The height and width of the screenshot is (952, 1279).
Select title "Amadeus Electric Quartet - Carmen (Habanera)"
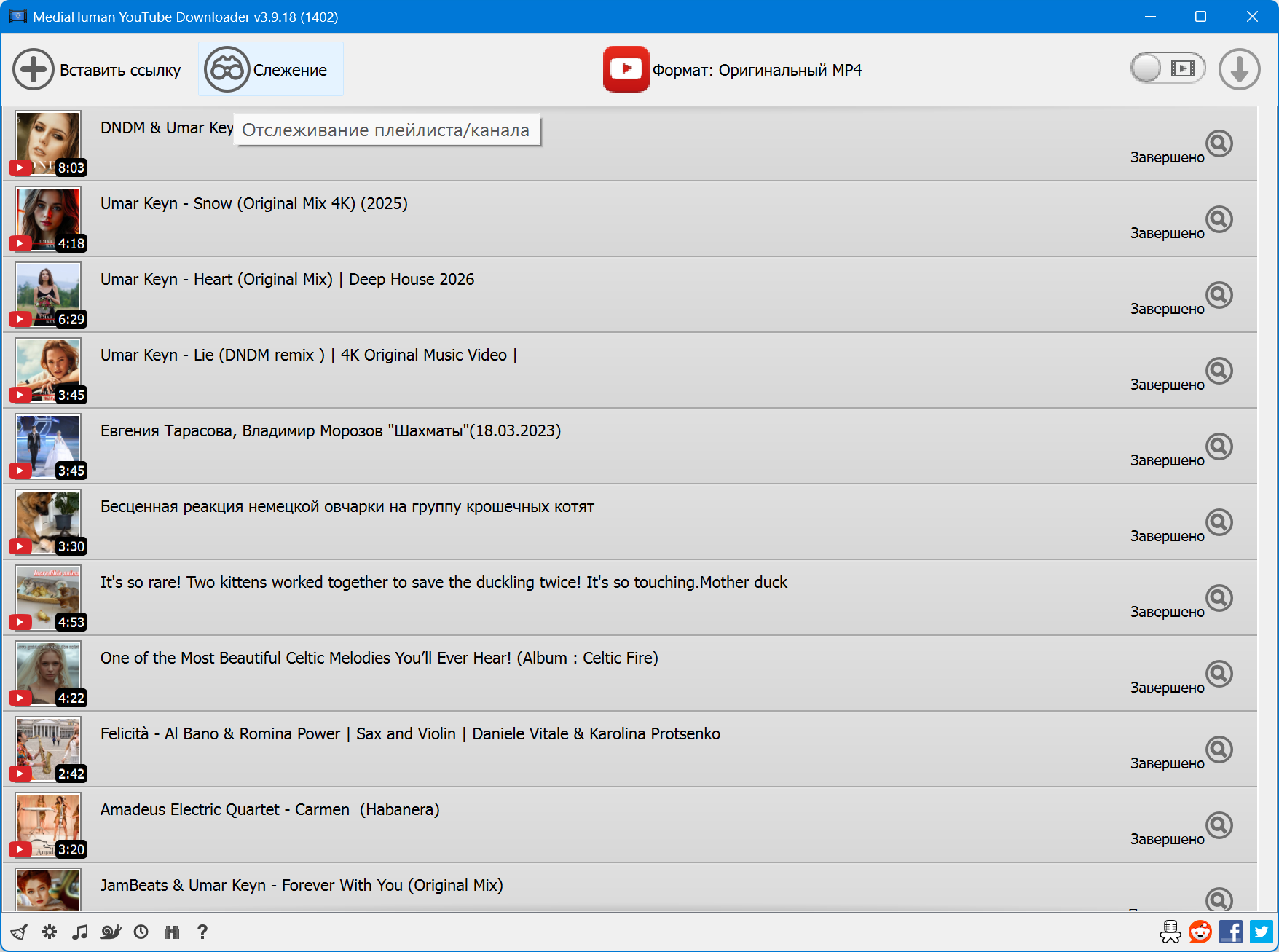[270, 809]
